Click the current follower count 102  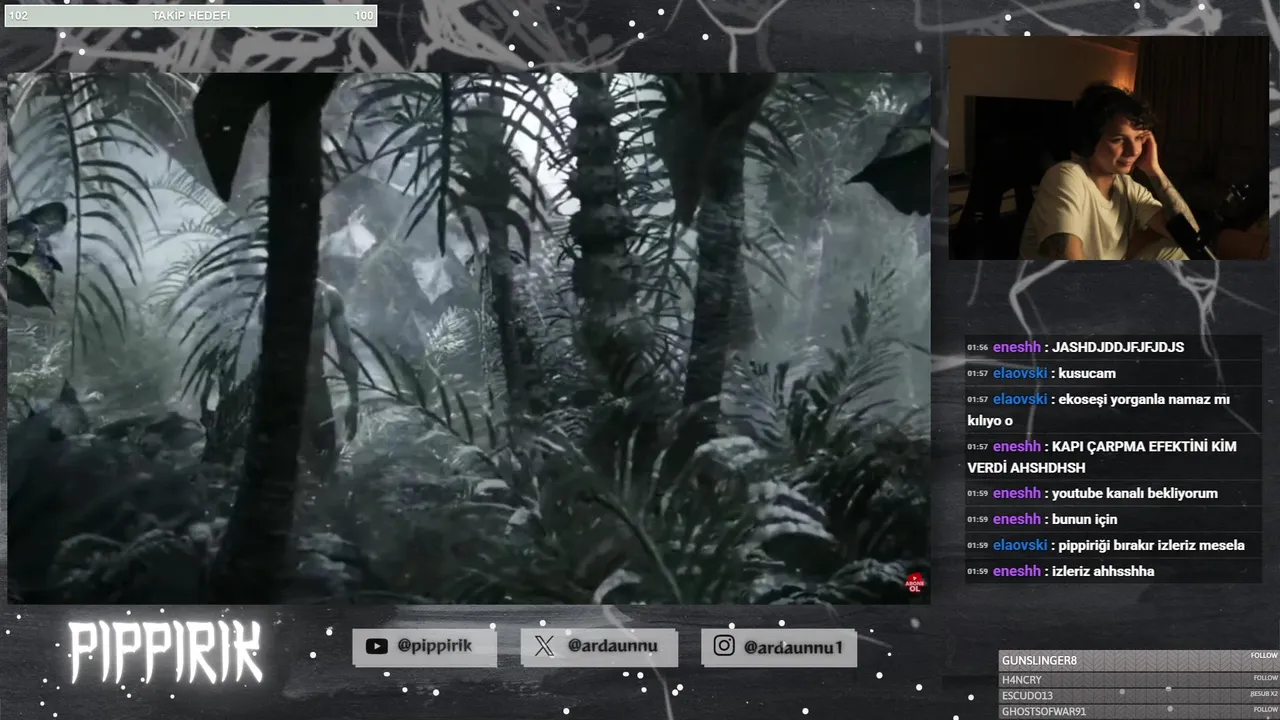[x=18, y=16]
